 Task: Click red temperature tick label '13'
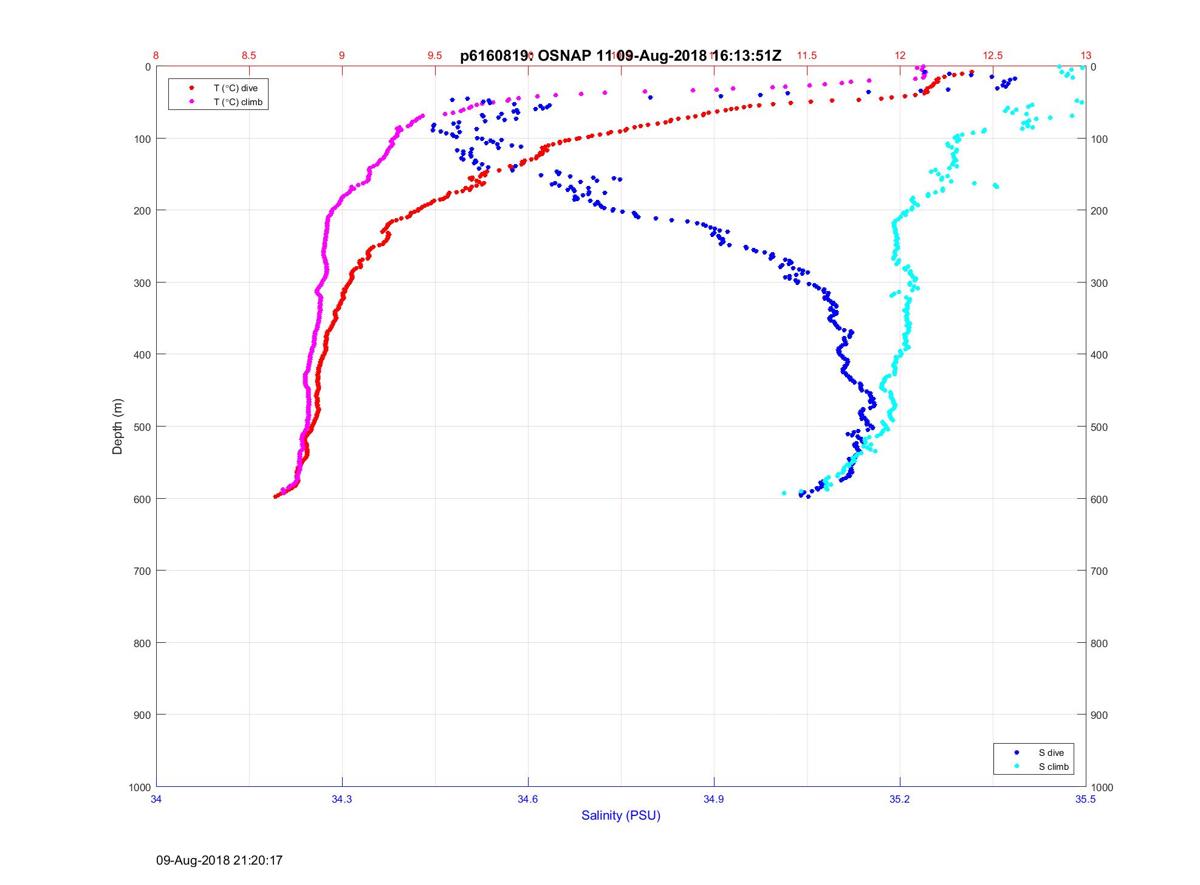pos(1085,56)
